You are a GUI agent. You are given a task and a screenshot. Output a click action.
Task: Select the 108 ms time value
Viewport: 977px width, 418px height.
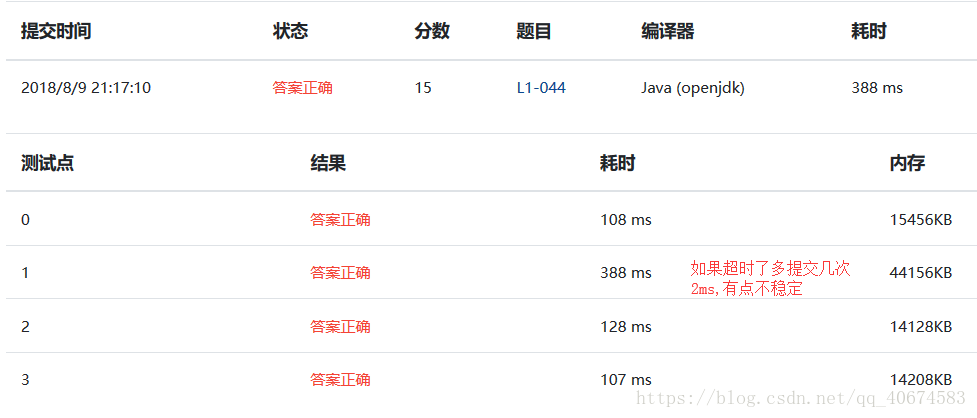click(626, 220)
